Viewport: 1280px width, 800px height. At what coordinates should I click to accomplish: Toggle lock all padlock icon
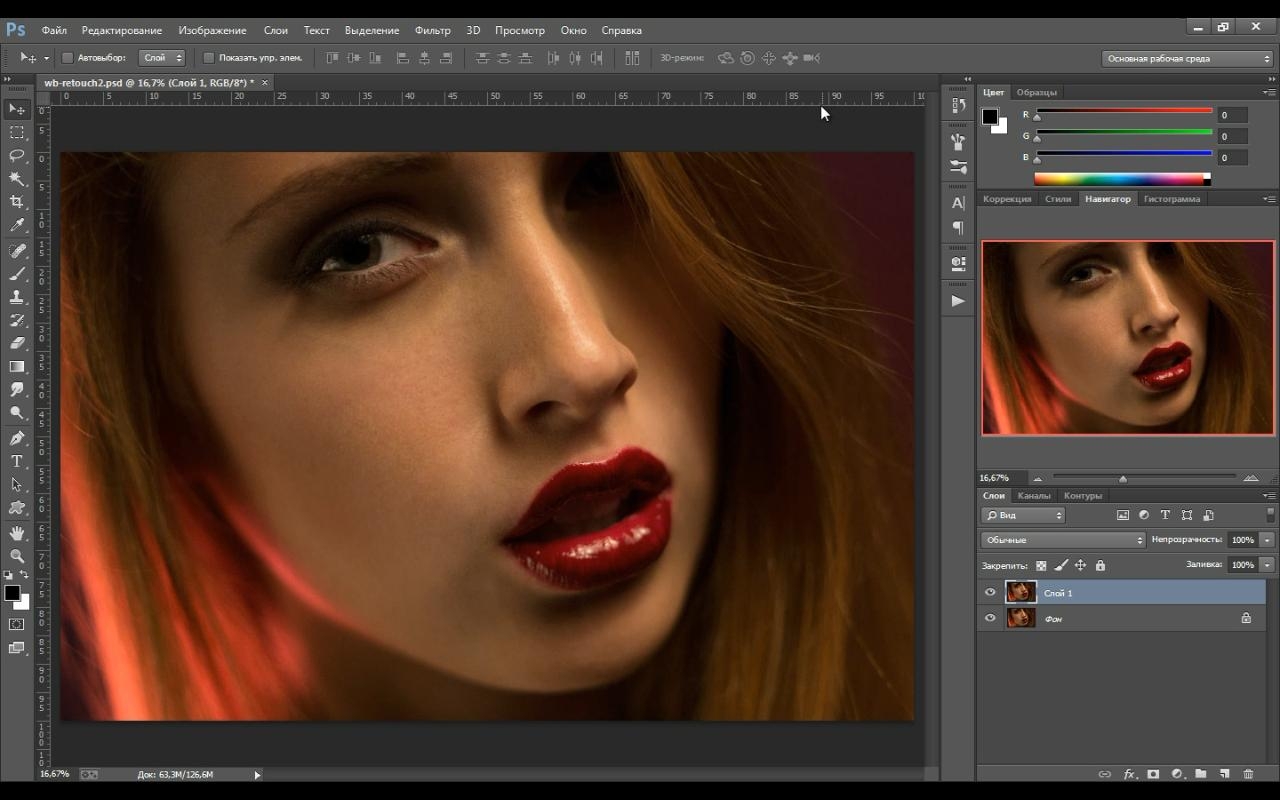(x=1100, y=565)
